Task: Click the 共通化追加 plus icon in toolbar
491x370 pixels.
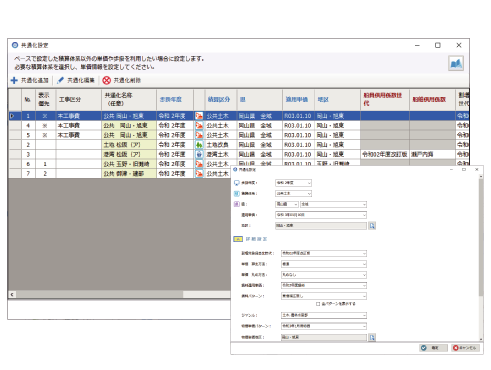Action: (x=14, y=80)
